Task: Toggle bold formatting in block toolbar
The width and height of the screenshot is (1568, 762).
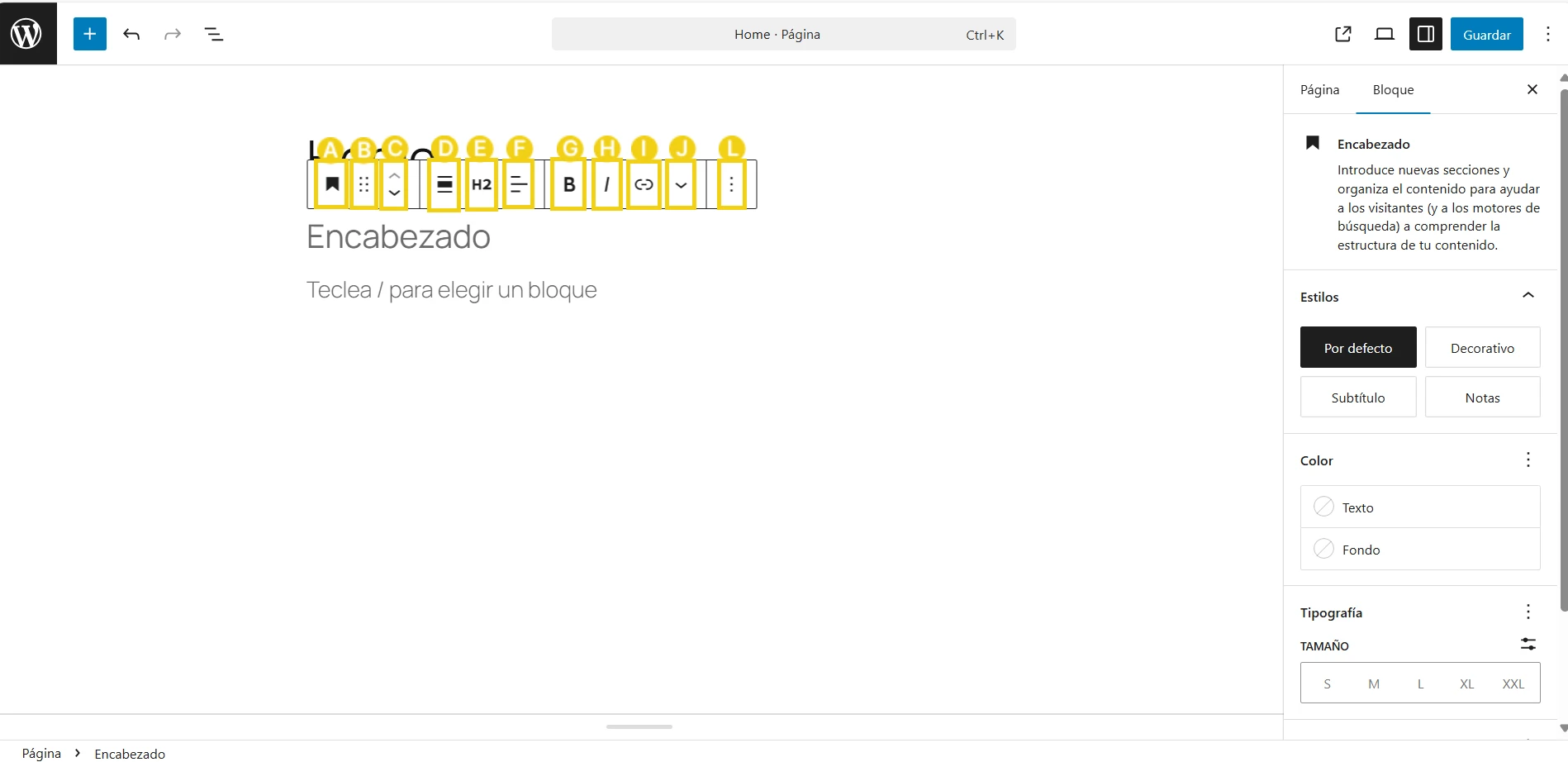Action: point(568,185)
